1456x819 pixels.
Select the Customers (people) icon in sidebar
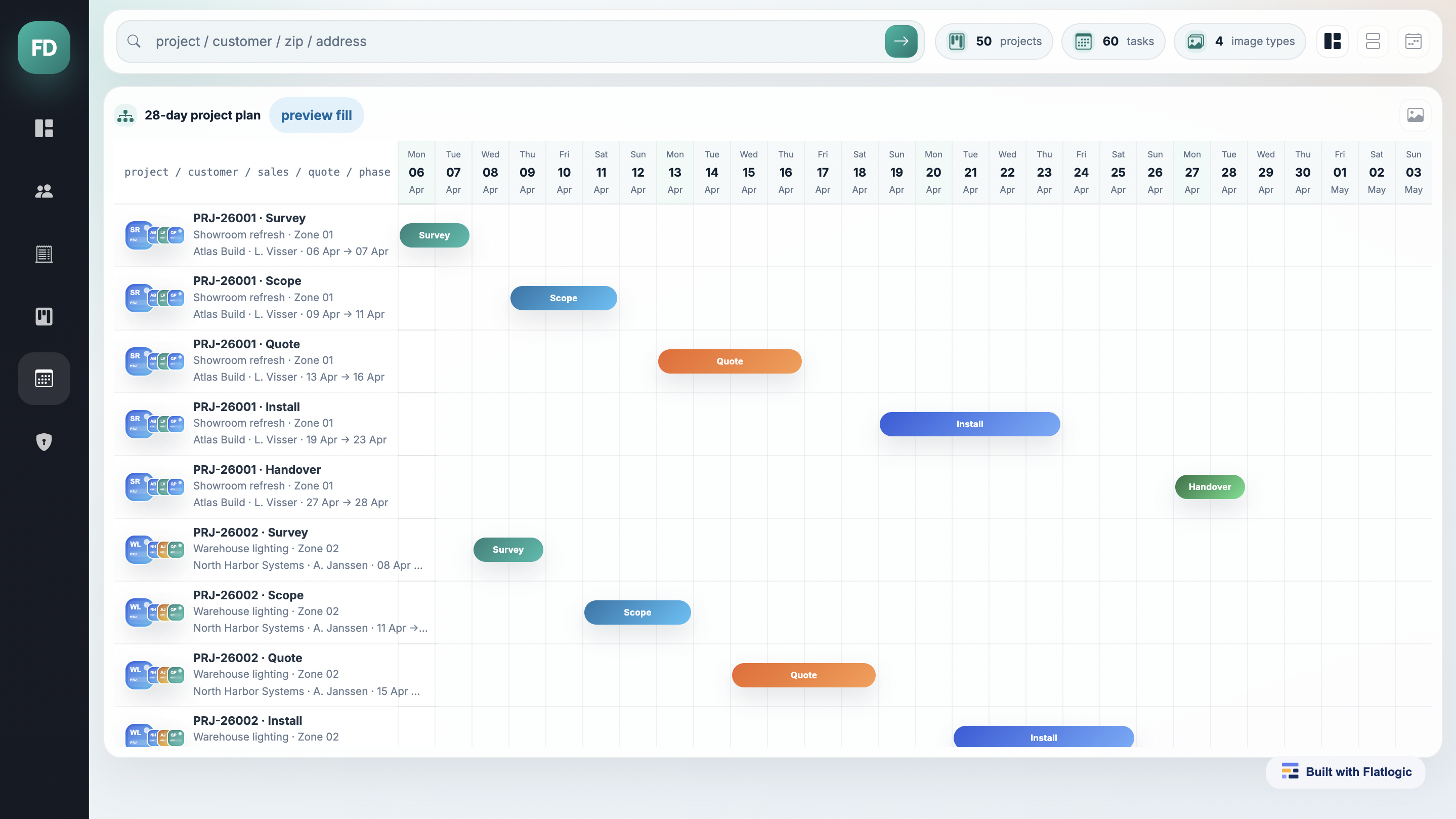pyautogui.click(x=44, y=191)
